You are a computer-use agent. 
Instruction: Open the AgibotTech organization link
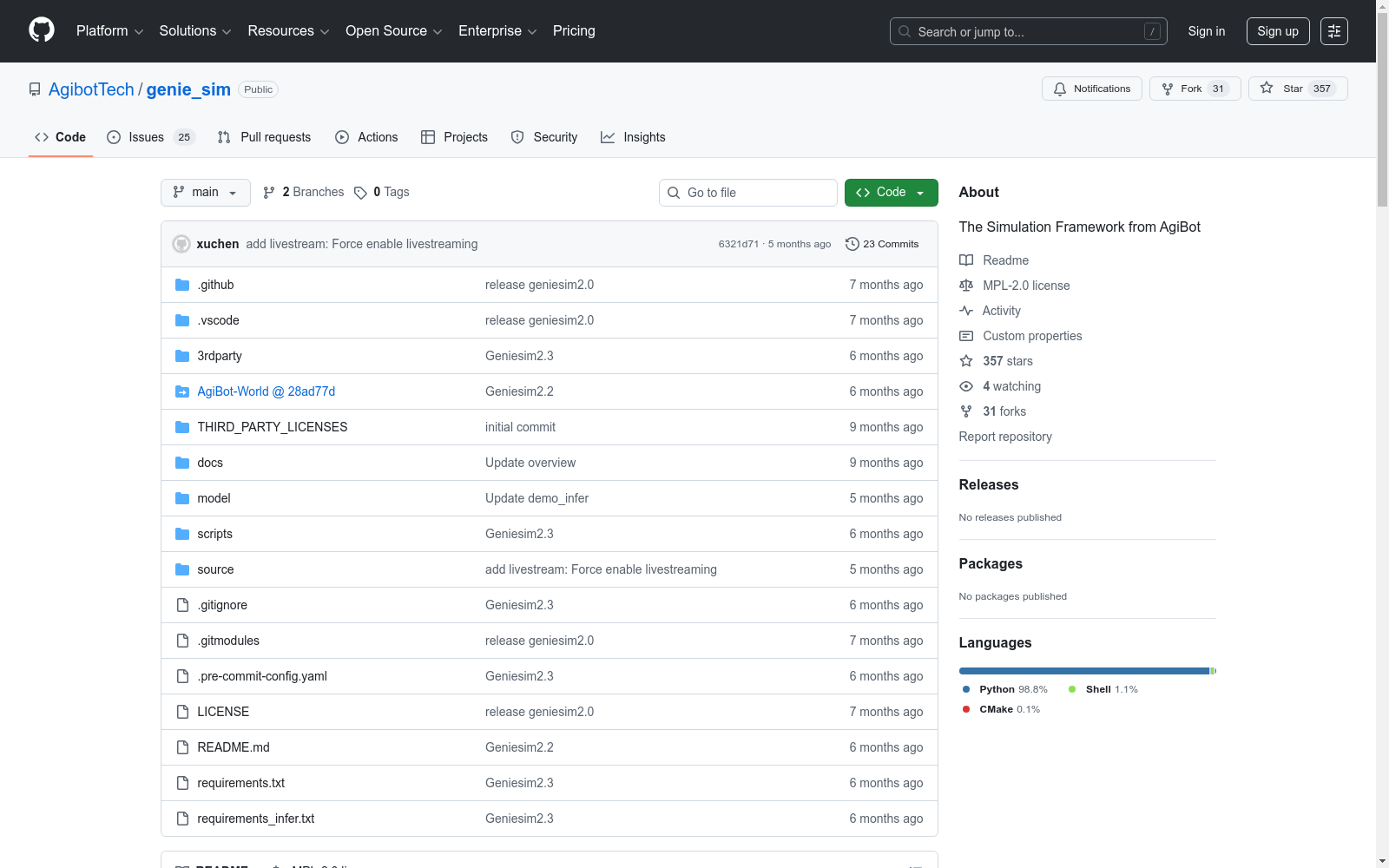coord(91,89)
